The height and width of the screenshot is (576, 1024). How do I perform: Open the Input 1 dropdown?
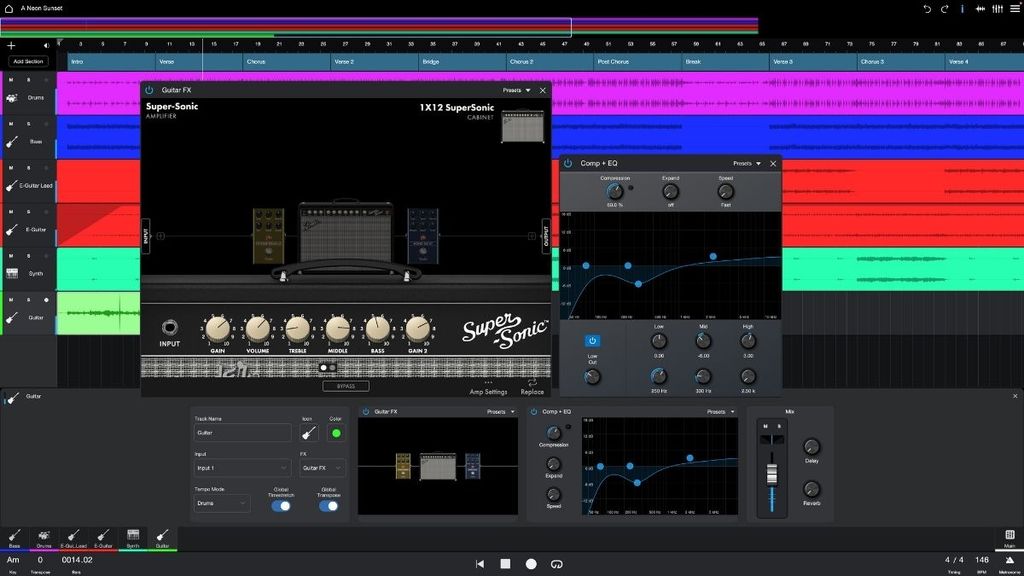point(242,467)
